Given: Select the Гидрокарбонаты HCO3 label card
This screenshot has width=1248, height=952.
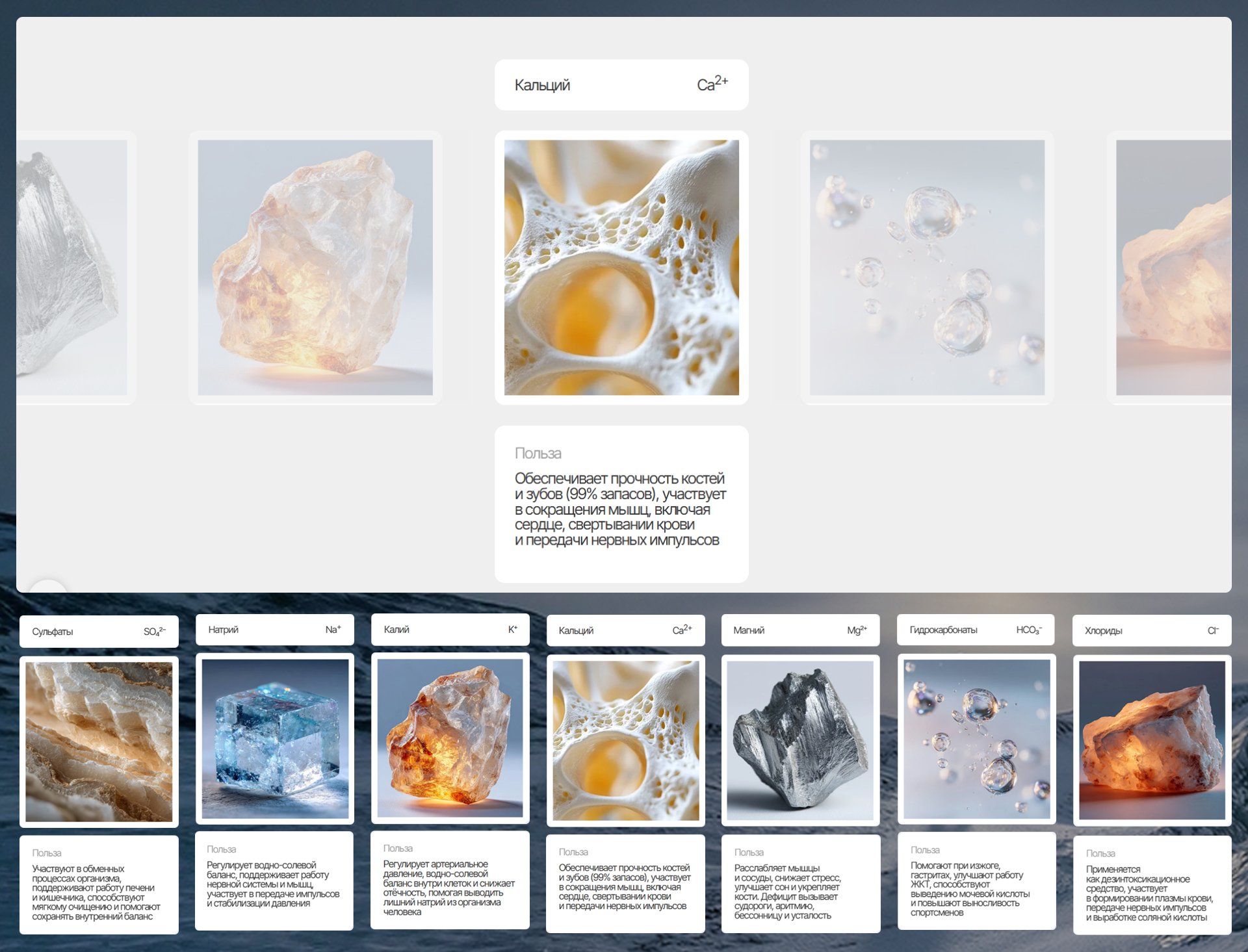Looking at the screenshot, I should tap(976, 630).
